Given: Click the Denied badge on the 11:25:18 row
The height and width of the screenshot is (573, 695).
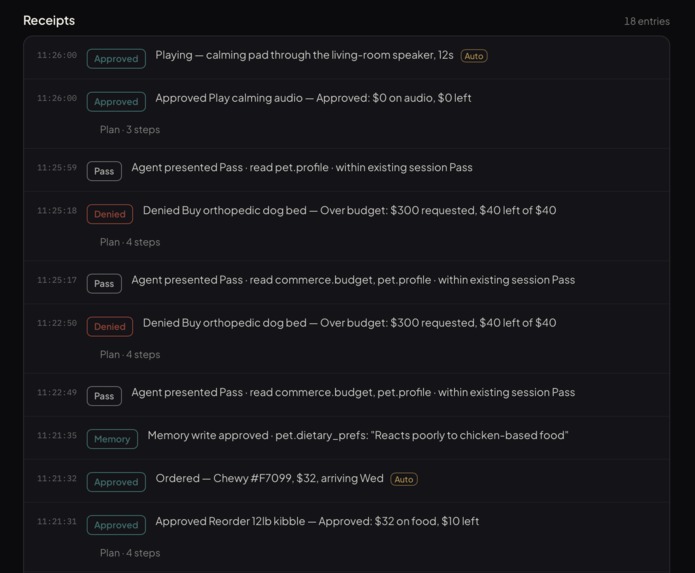Looking at the screenshot, I should (x=110, y=214).
